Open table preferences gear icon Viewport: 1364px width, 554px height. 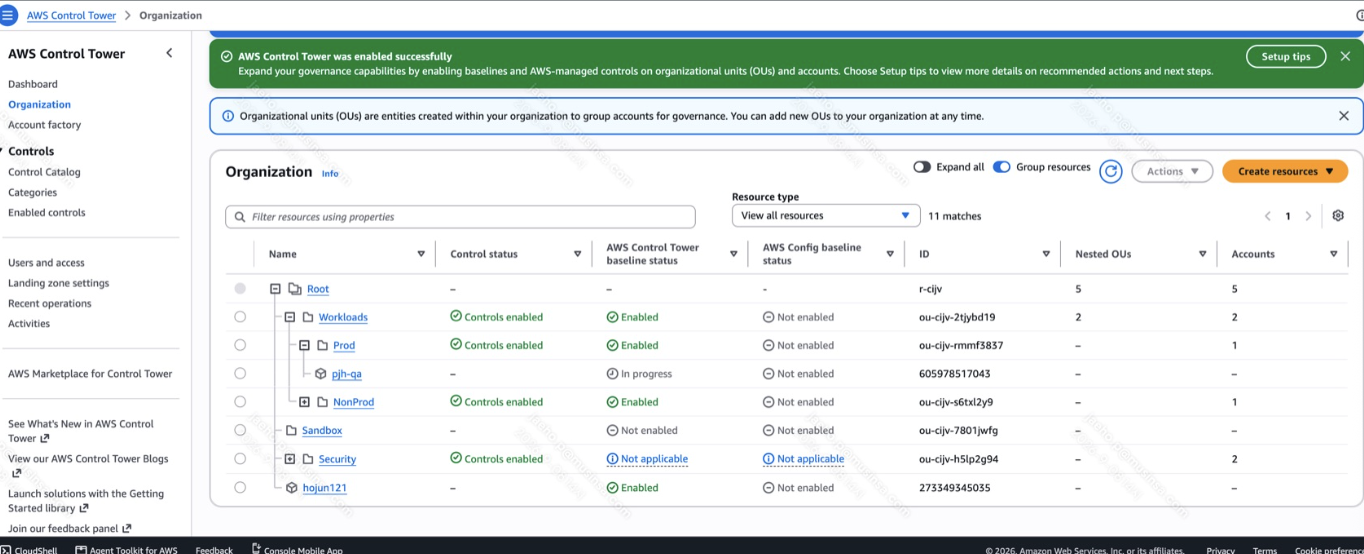point(1338,216)
